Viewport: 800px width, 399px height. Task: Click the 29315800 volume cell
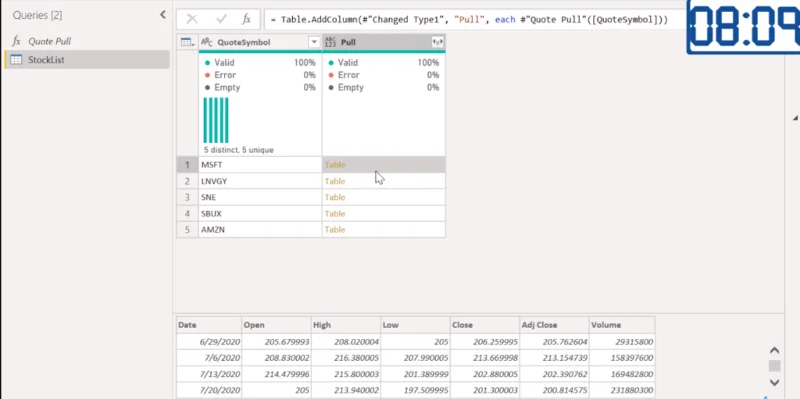pos(622,342)
